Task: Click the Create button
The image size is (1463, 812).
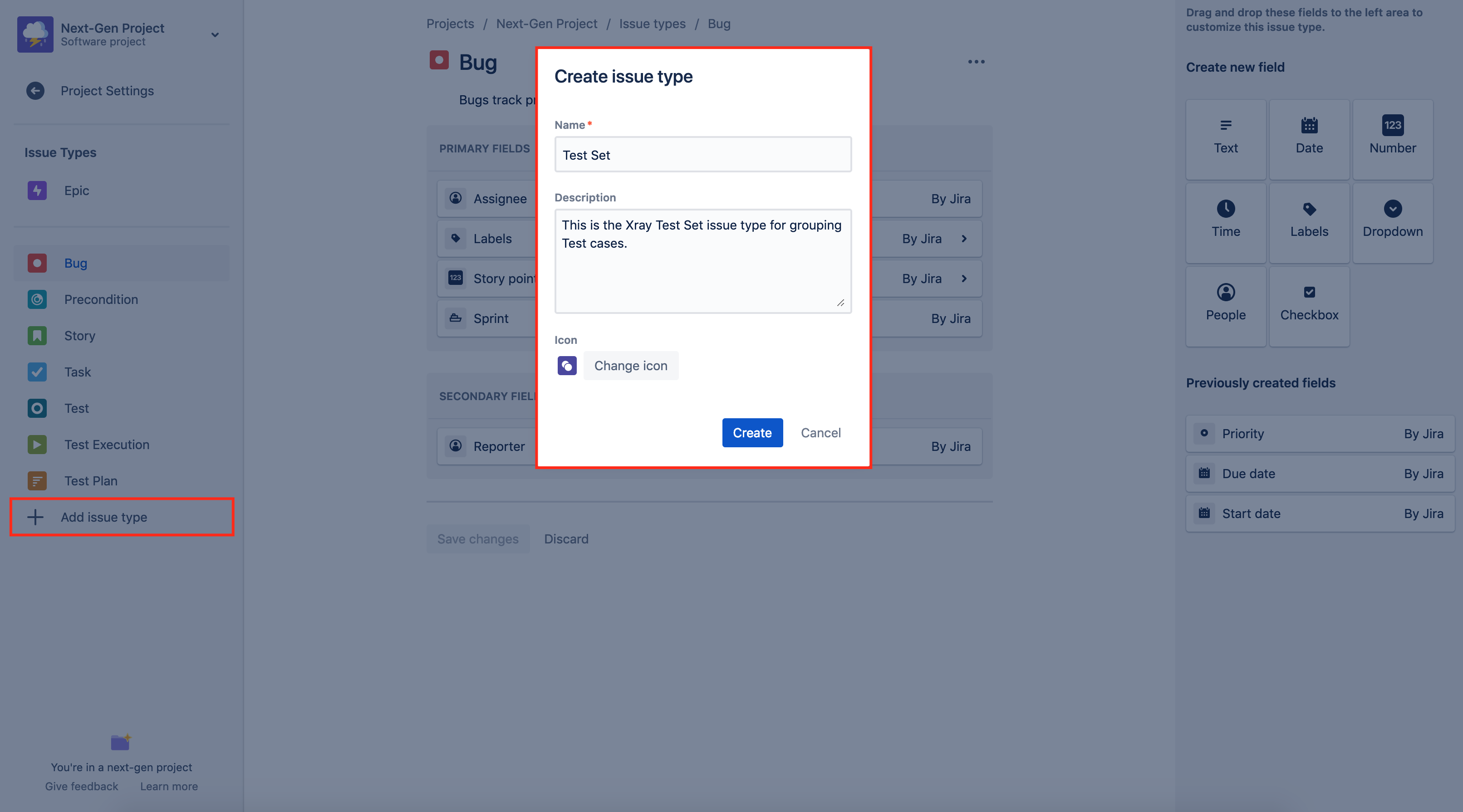Action: (752, 433)
